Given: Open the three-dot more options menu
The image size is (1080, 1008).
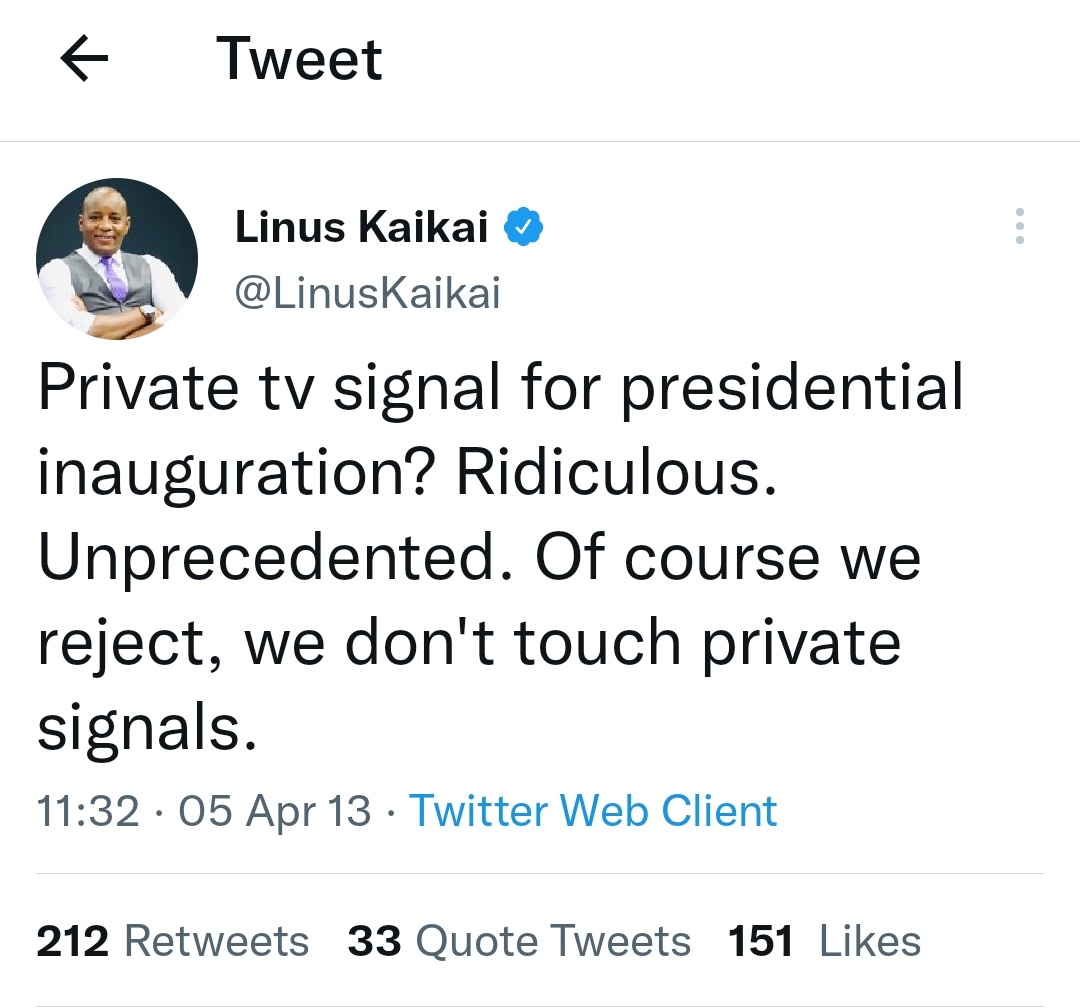Looking at the screenshot, I should (1019, 227).
